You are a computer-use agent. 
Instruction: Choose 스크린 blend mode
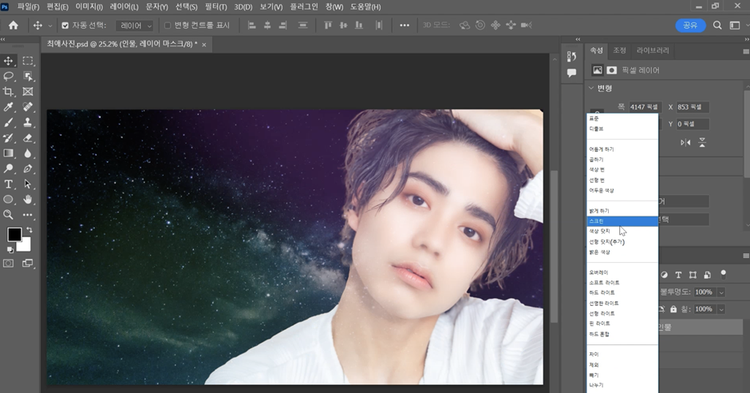click(x=622, y=221)
